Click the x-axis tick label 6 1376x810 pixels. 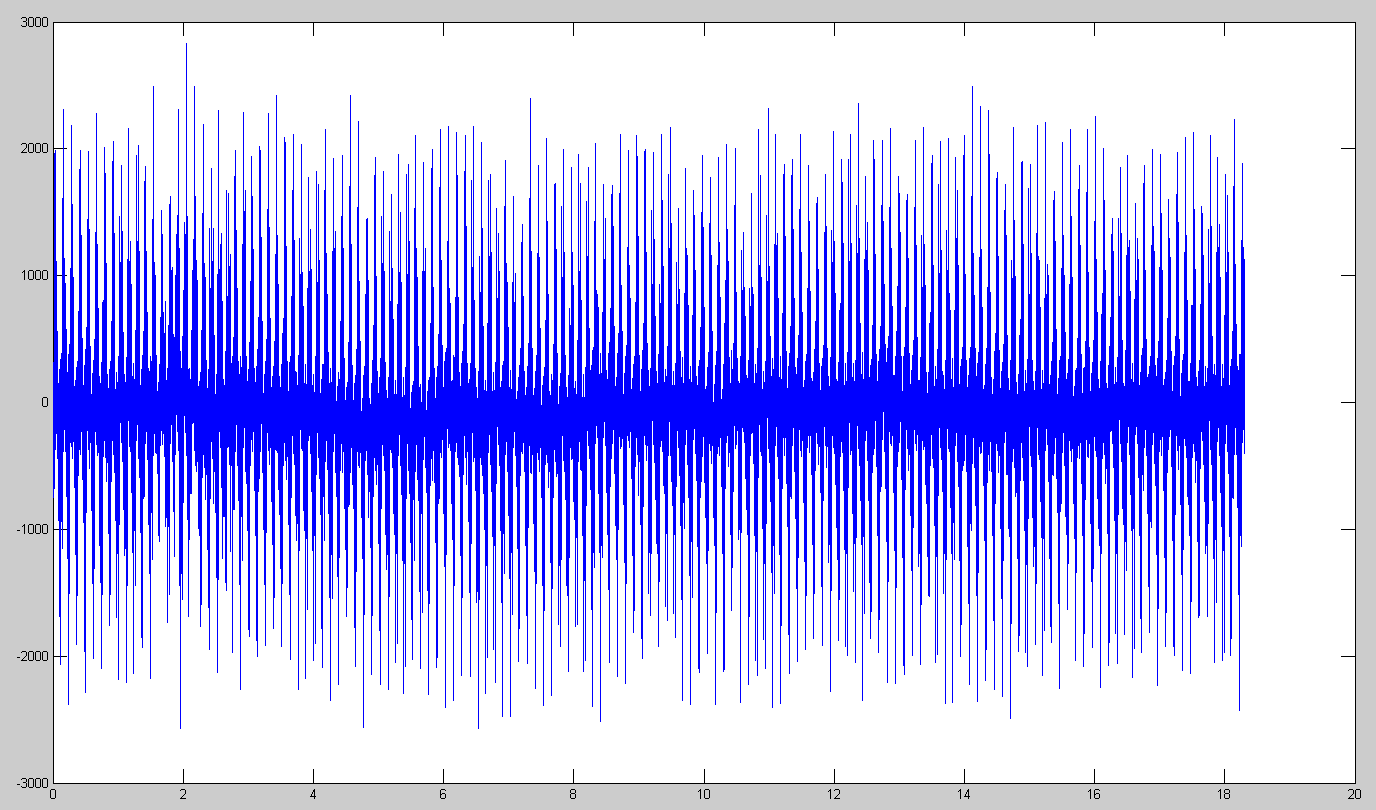443,795
